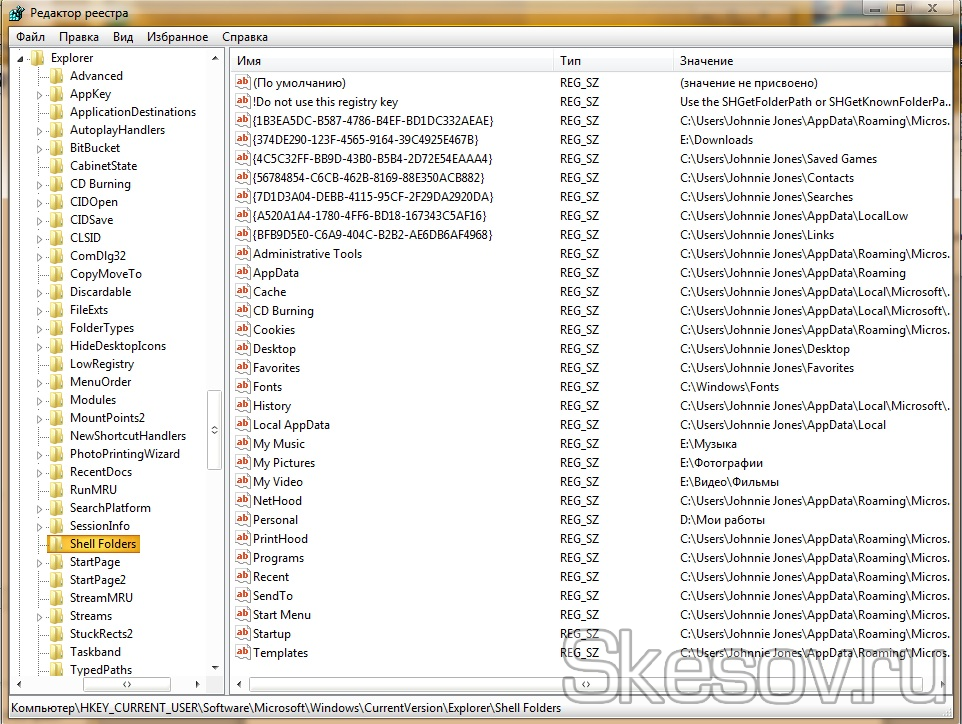Click folder icon beside TypedPaths key

(x=57, y=670)
